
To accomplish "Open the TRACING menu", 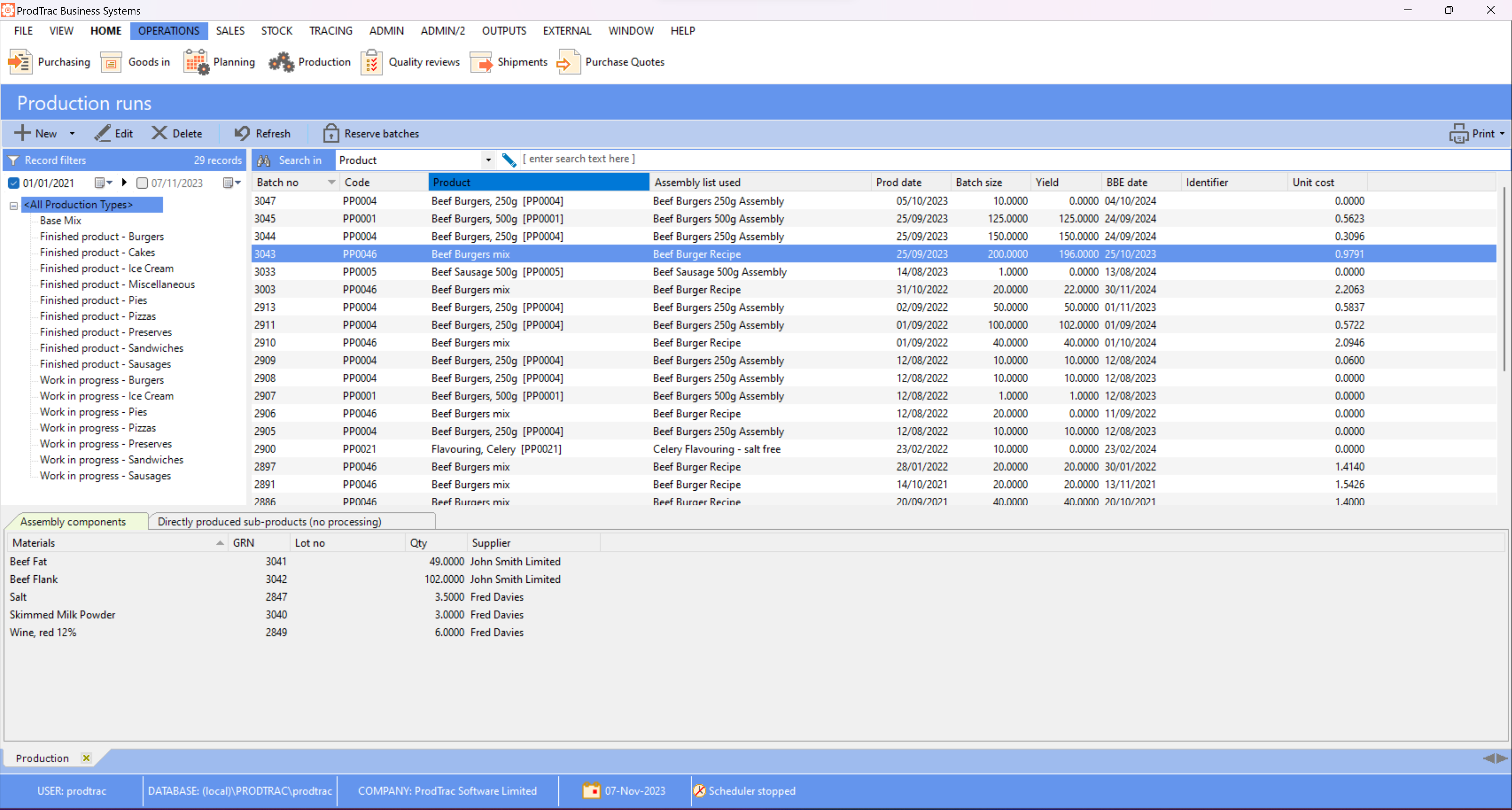I will (x=330, y=31).
